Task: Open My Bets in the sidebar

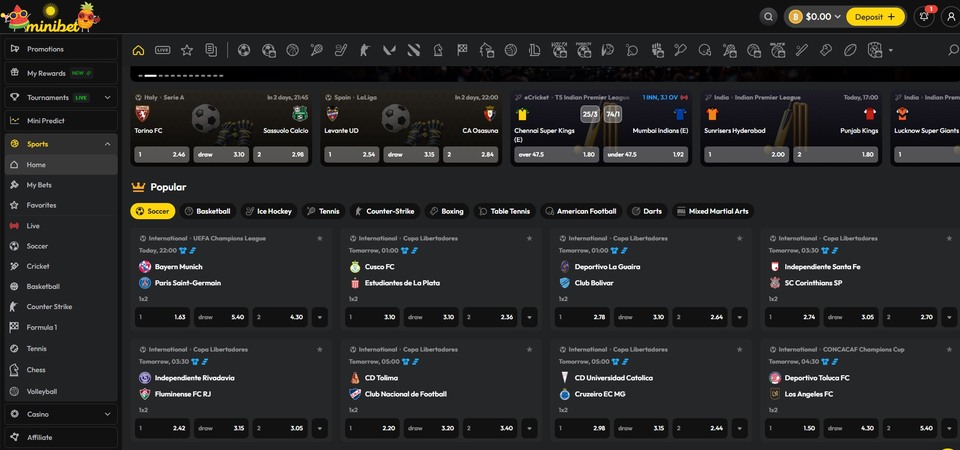Action: [61, 185]
